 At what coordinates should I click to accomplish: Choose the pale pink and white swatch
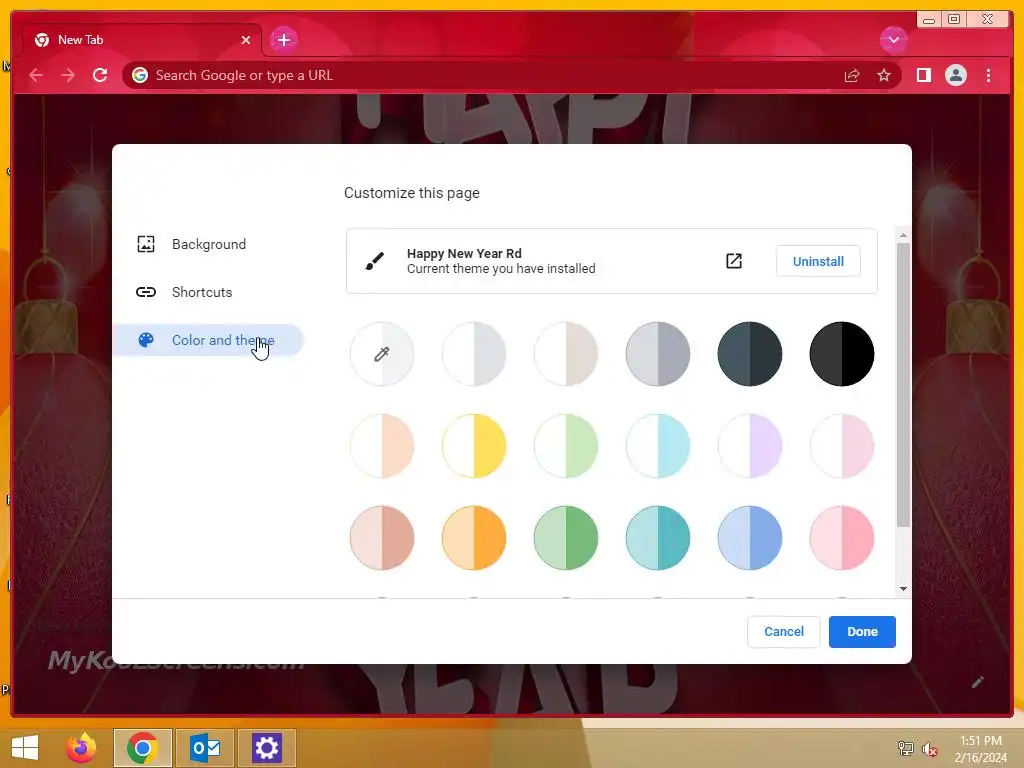pyautogui.click(x=842, y=446)
